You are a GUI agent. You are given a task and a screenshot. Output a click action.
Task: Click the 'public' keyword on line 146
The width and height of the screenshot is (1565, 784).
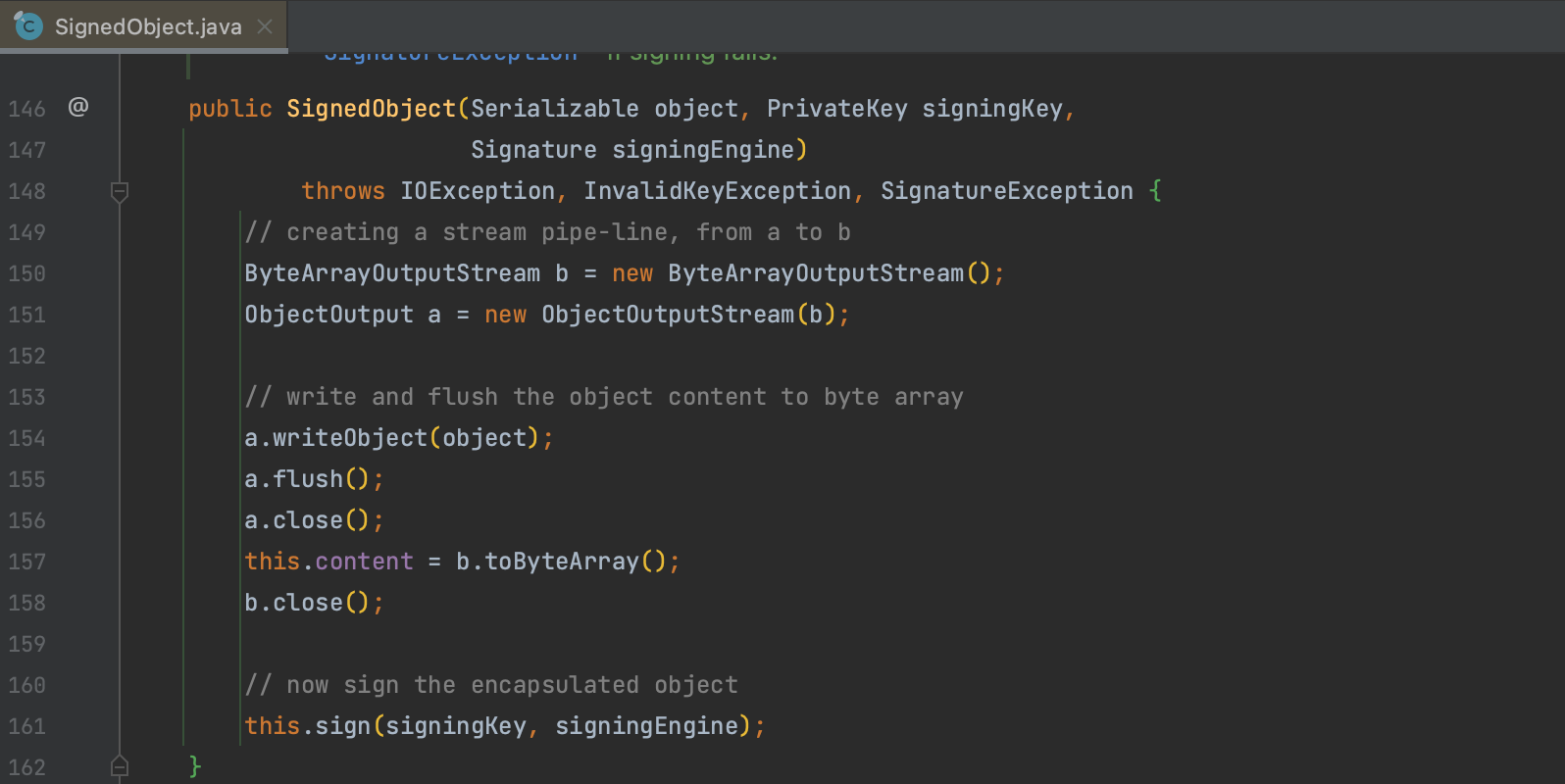point(230,109)
